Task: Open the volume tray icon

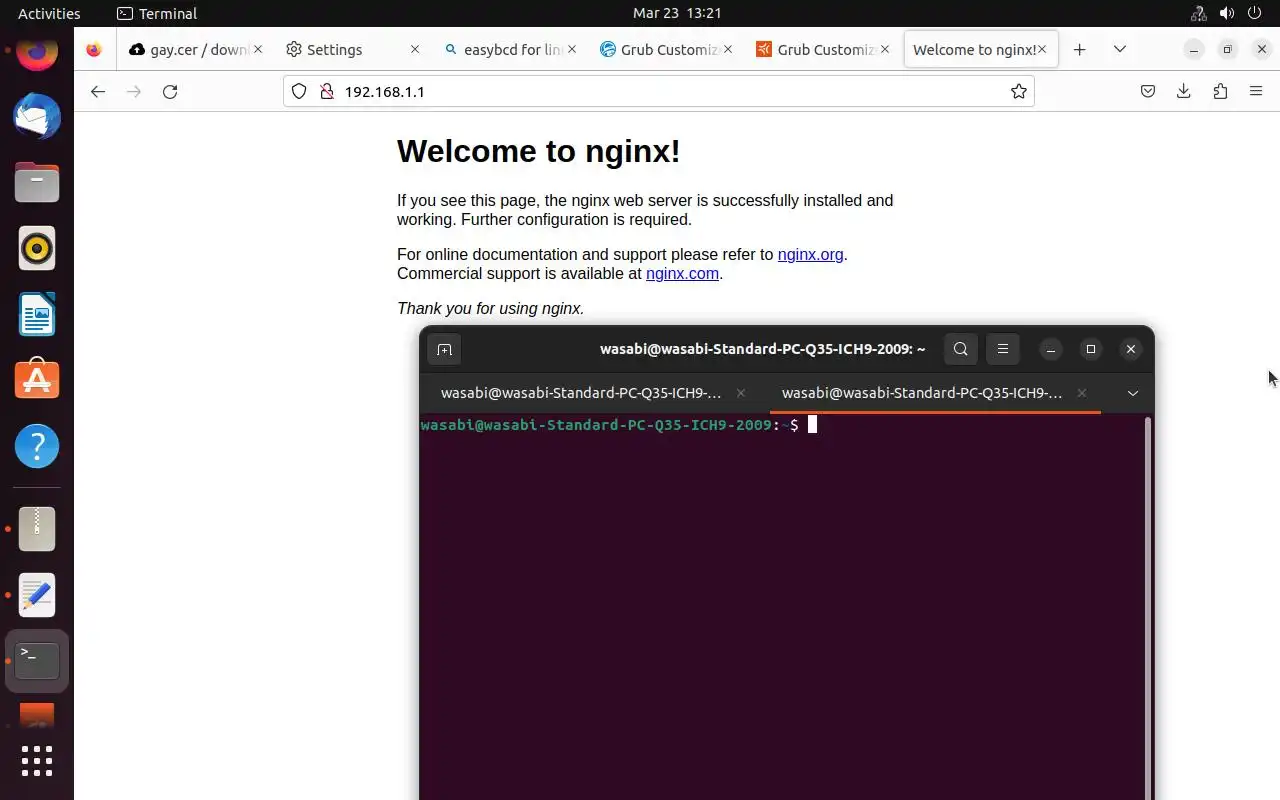Action: pyautogui.click(x=1227, y=13)
